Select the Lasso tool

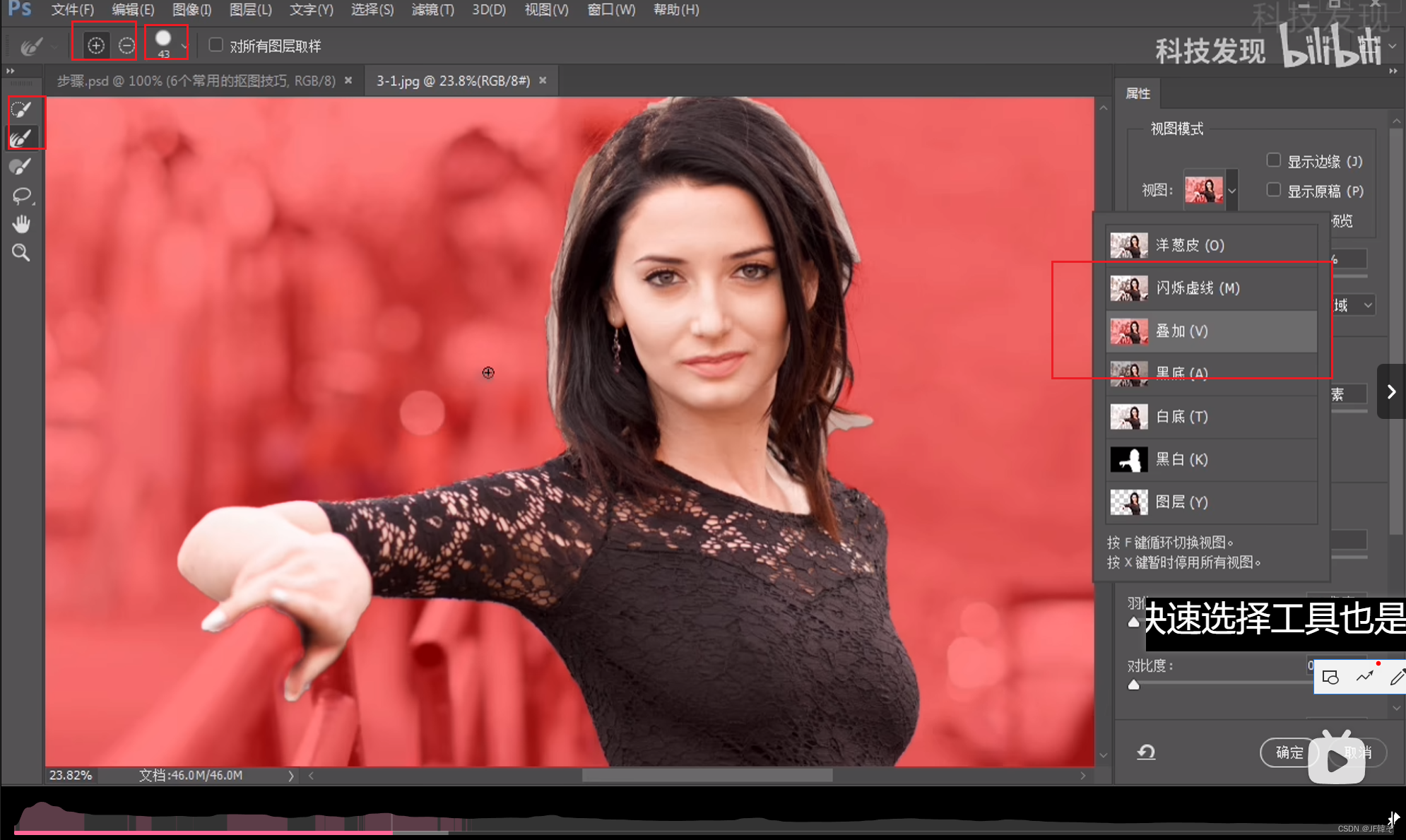pyautogui.click(x=21, y=196)
